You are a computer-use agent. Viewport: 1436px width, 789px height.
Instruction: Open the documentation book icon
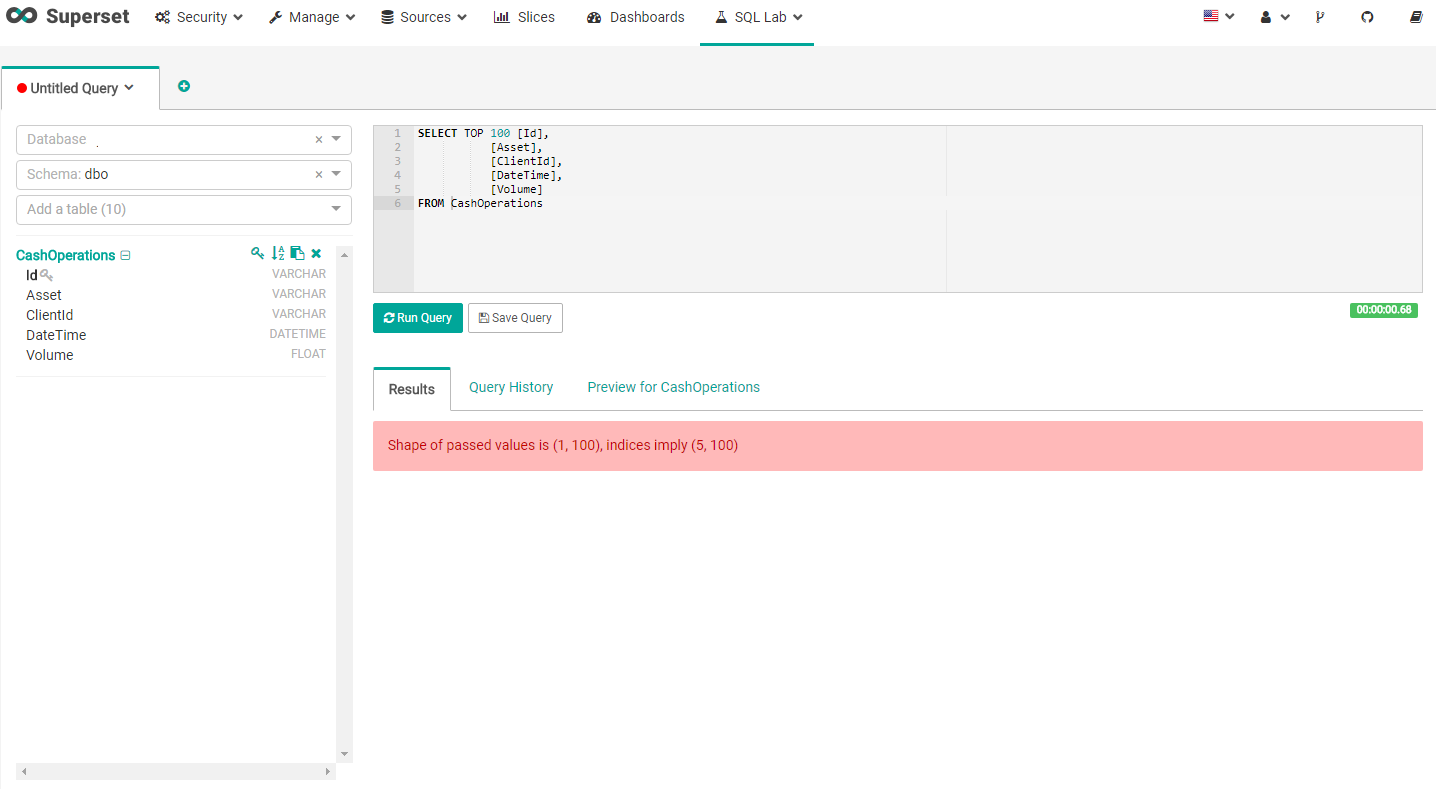pos(1414,16)
